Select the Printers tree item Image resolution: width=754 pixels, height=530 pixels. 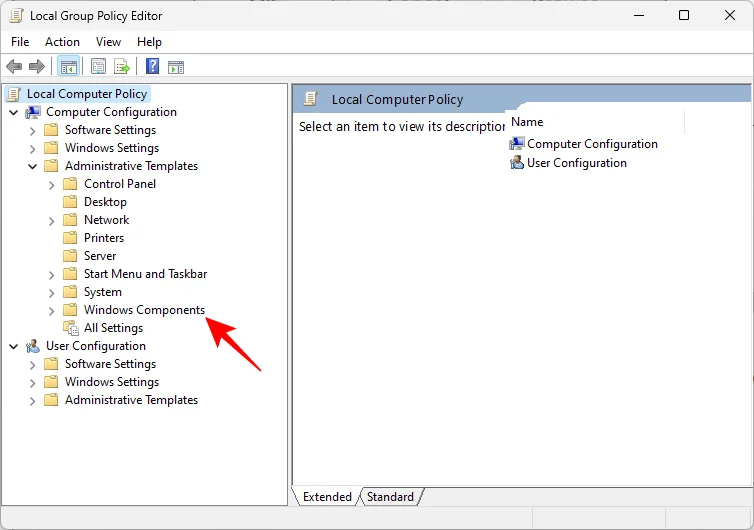104,238
